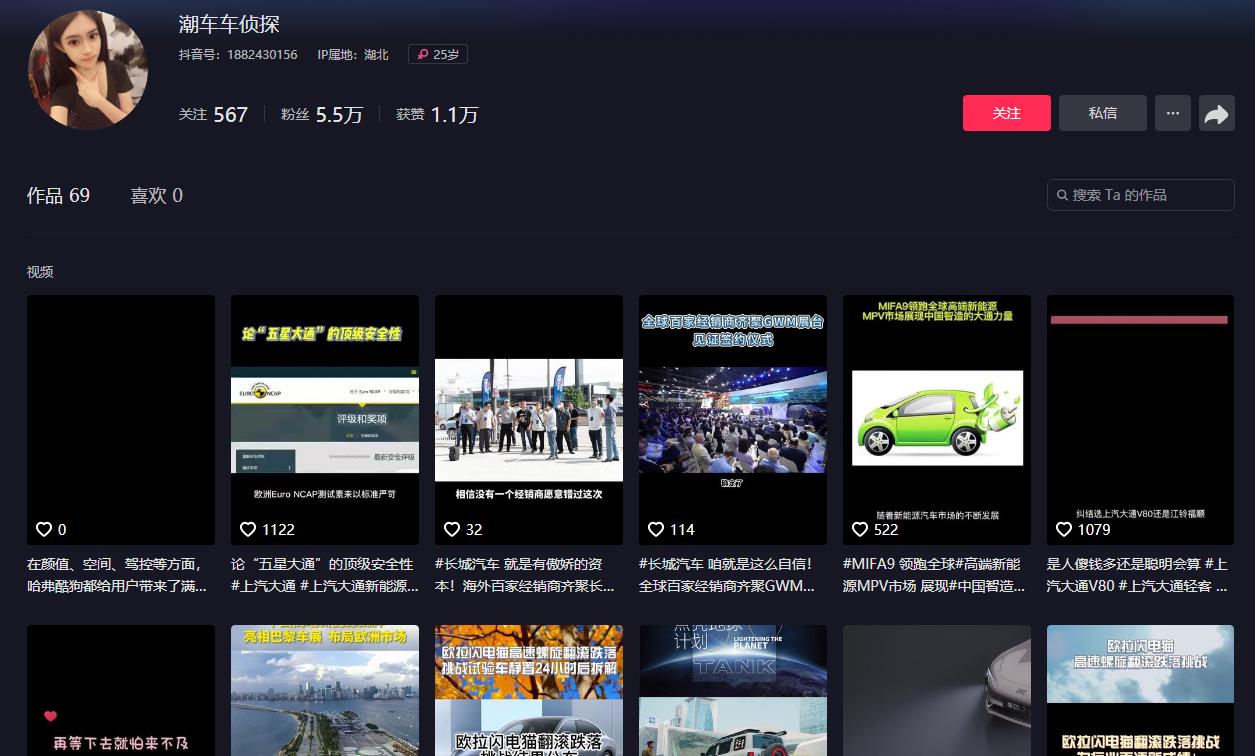Switch to the 喜欢 0 tab
1255x756 pixels.
156,196
